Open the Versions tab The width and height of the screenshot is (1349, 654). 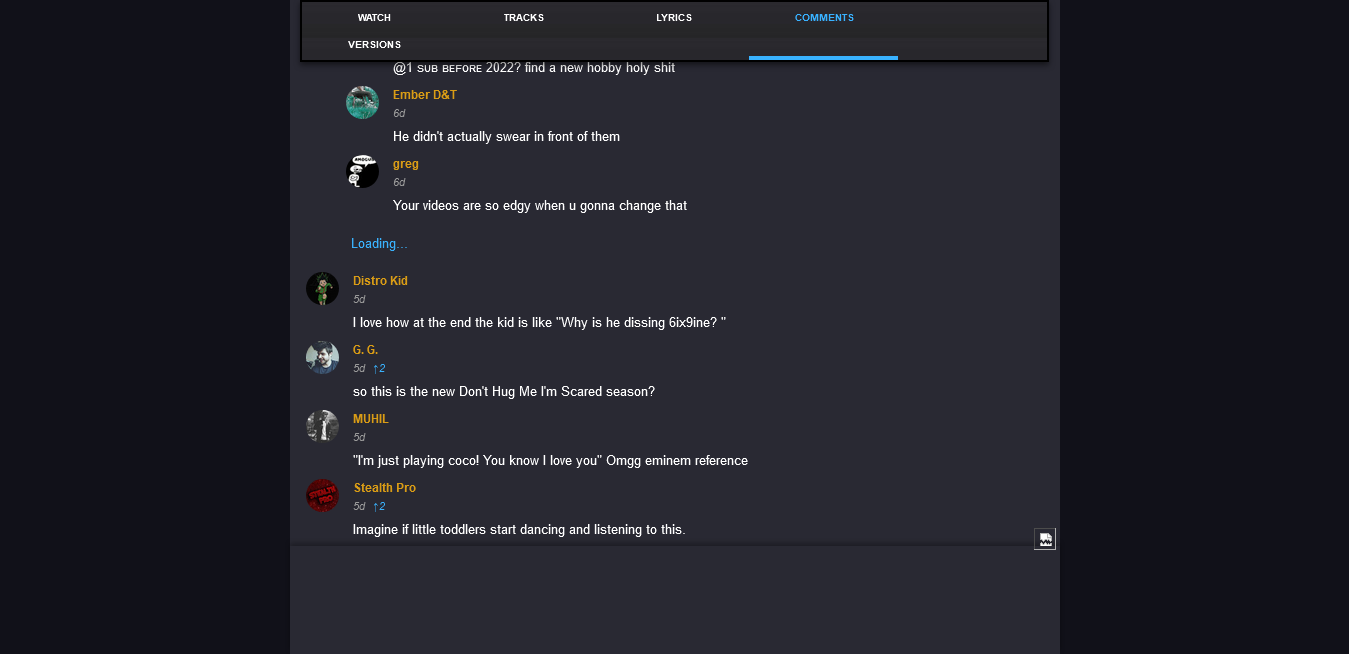[x=374, y=45]
